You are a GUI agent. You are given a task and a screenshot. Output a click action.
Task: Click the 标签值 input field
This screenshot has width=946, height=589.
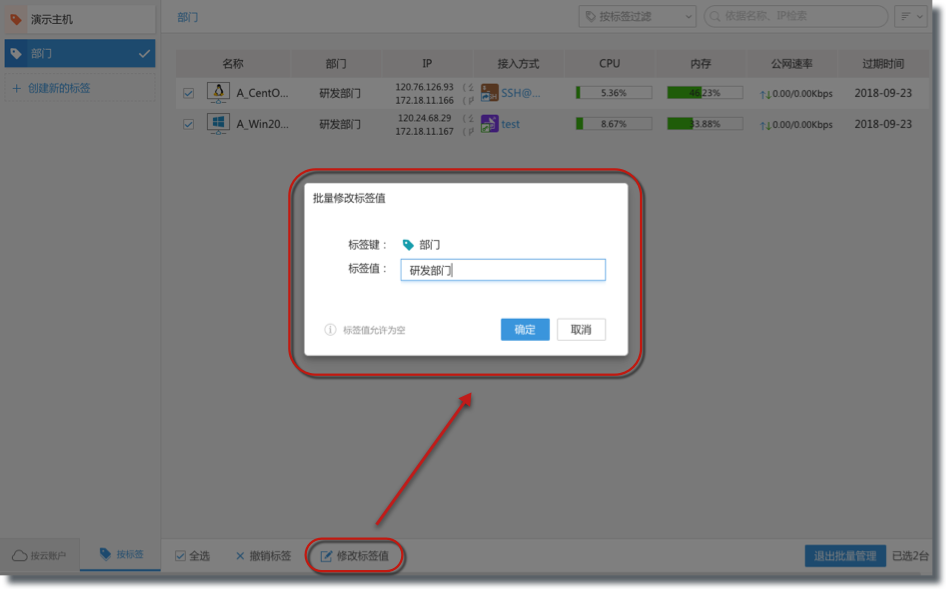pos(502,270)
